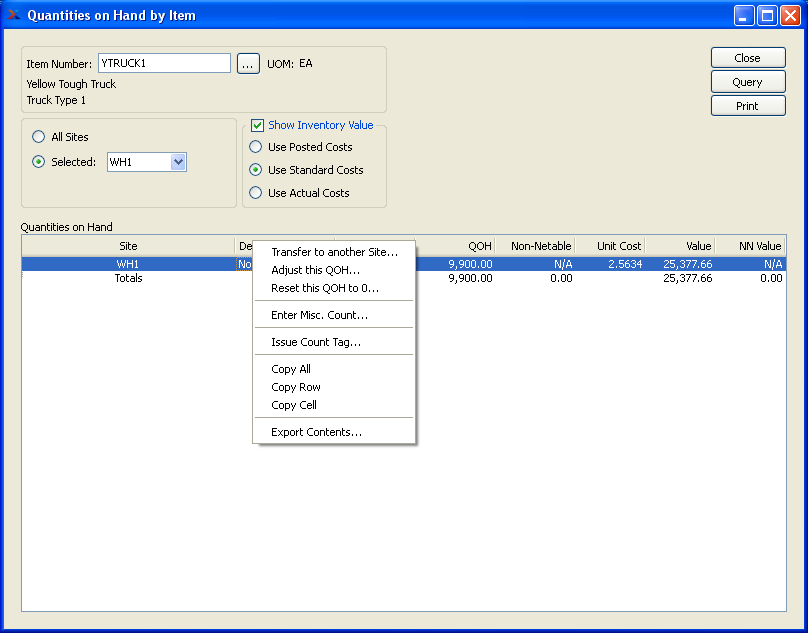Select the All Sites radio button

(x=39, y=137)
